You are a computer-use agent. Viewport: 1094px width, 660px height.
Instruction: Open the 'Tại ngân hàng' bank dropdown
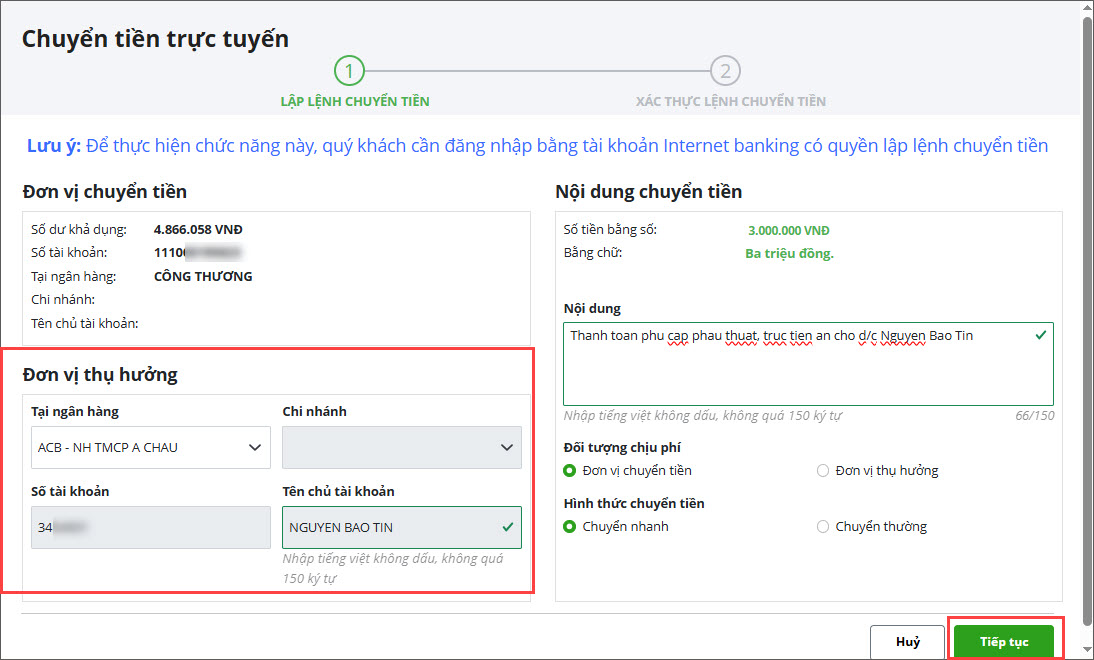(x=150, y=447)
